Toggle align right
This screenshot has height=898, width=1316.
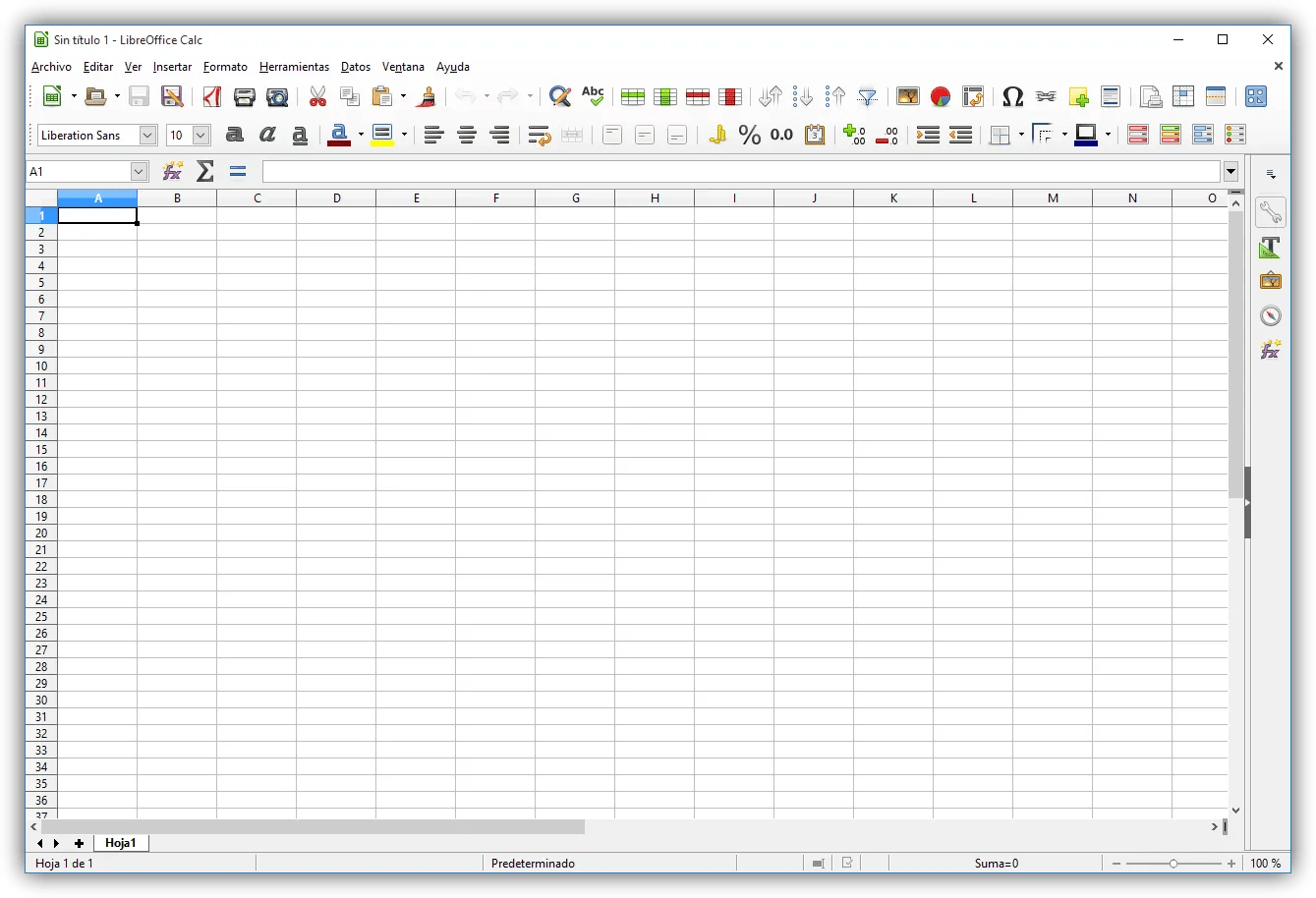[499, 135]
